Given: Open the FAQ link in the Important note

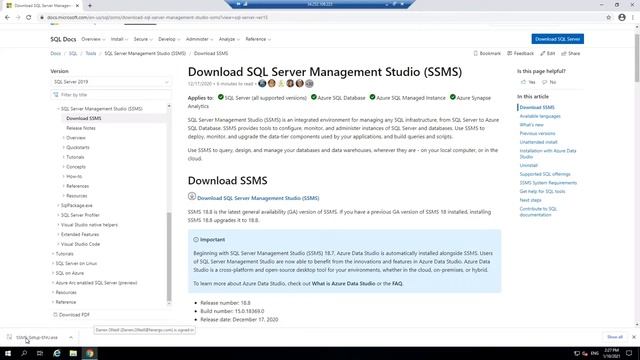Looking at the screenshot, I should 397,283.
